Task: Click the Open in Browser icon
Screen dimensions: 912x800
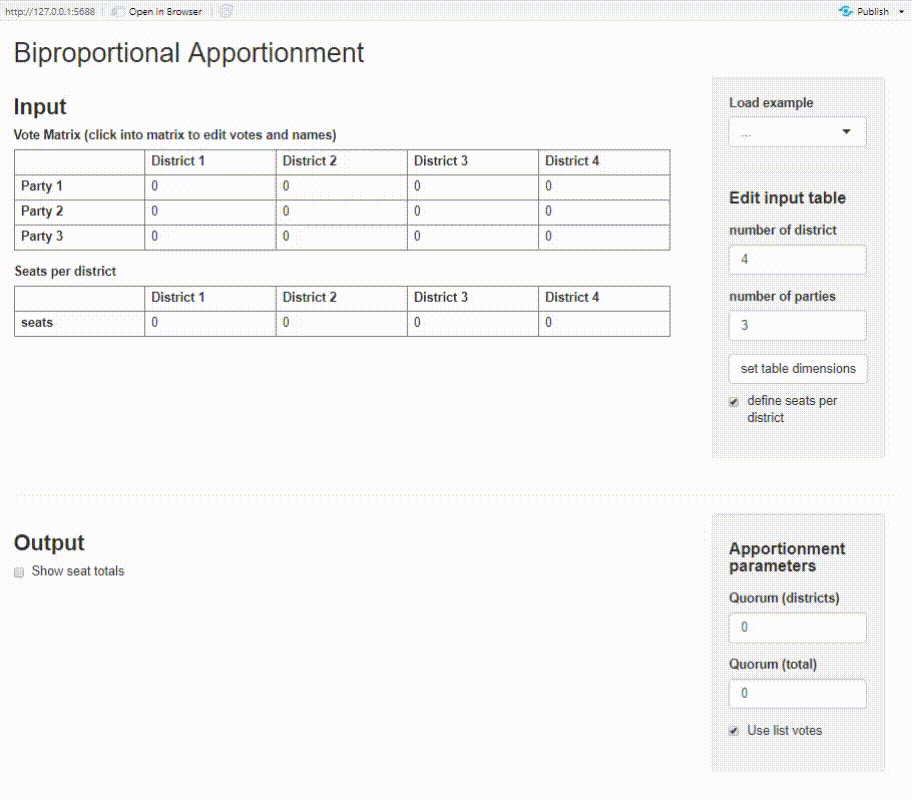Action: tap(118, 12)
